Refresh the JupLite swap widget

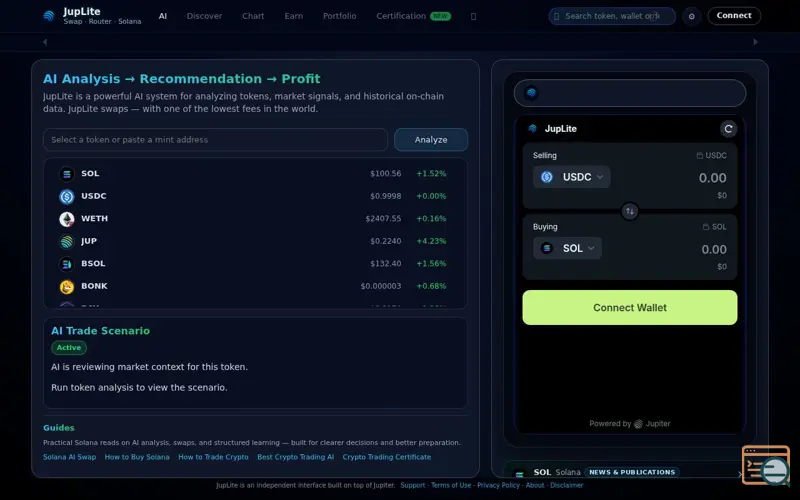pos(728,129)
